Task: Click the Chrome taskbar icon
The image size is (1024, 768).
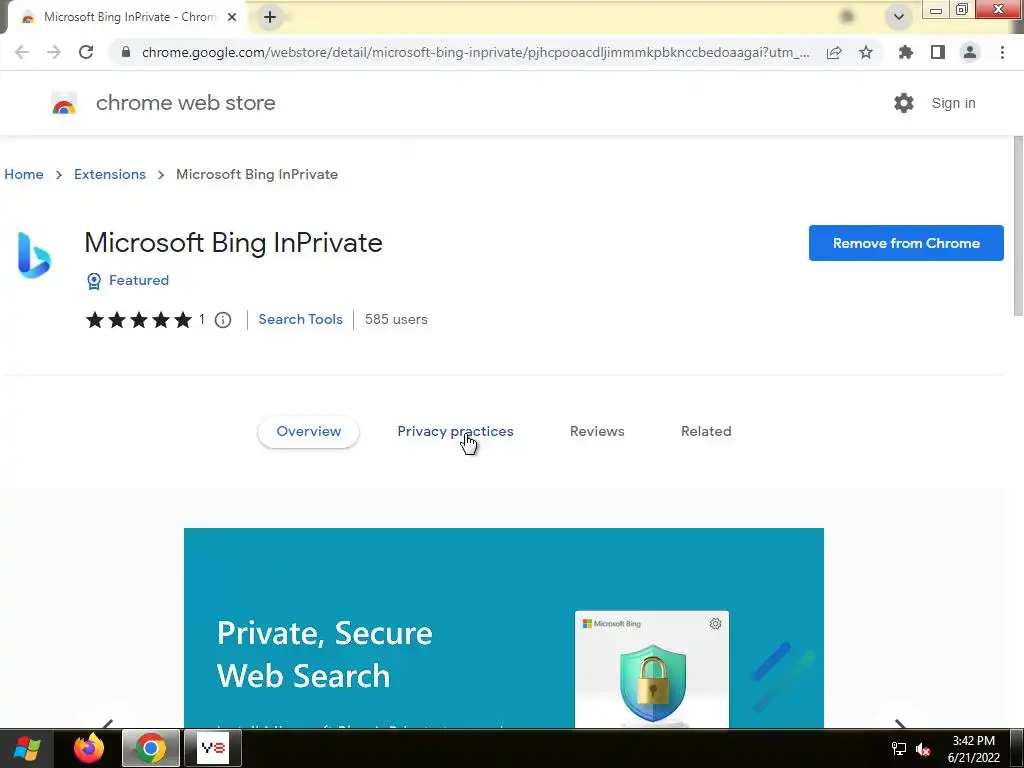Action: 150,748
